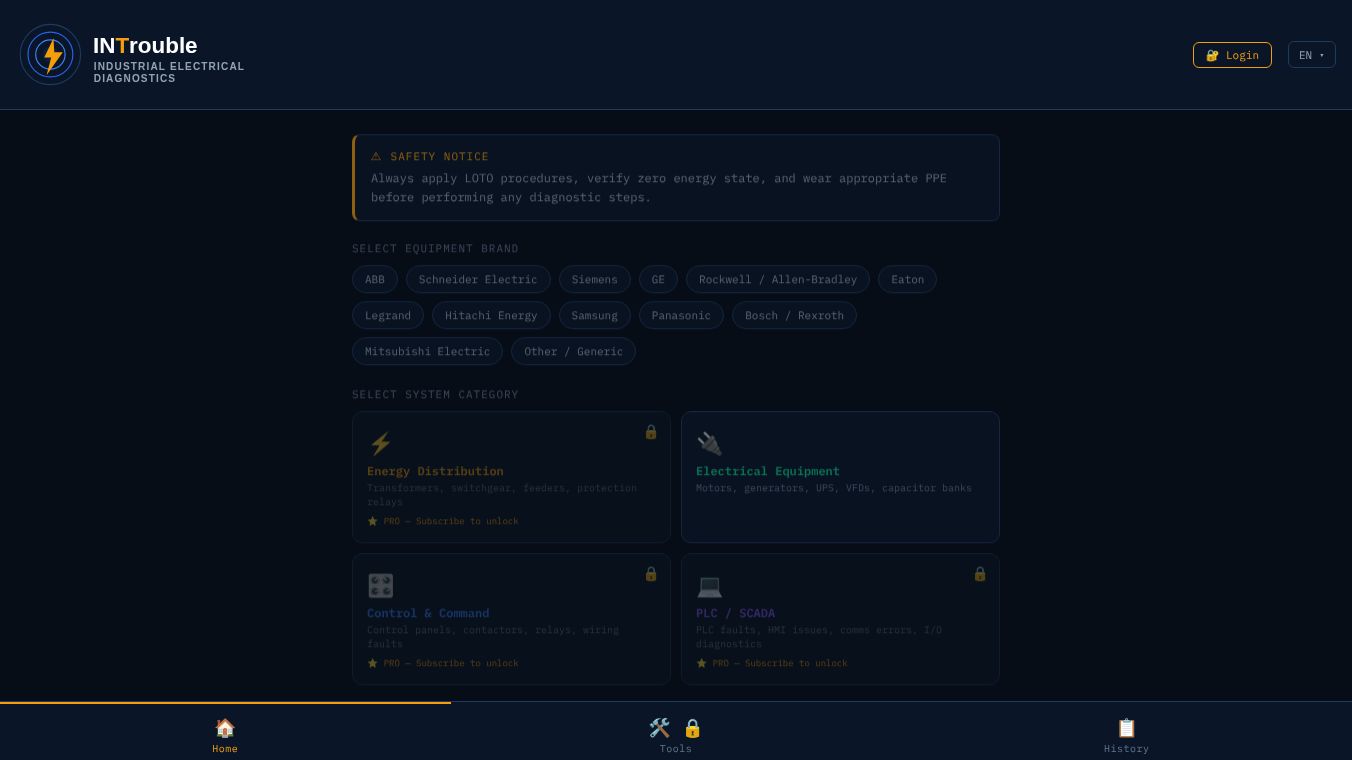Click the lock icon beside Tools
The image size is (1352, 760).
692,728
